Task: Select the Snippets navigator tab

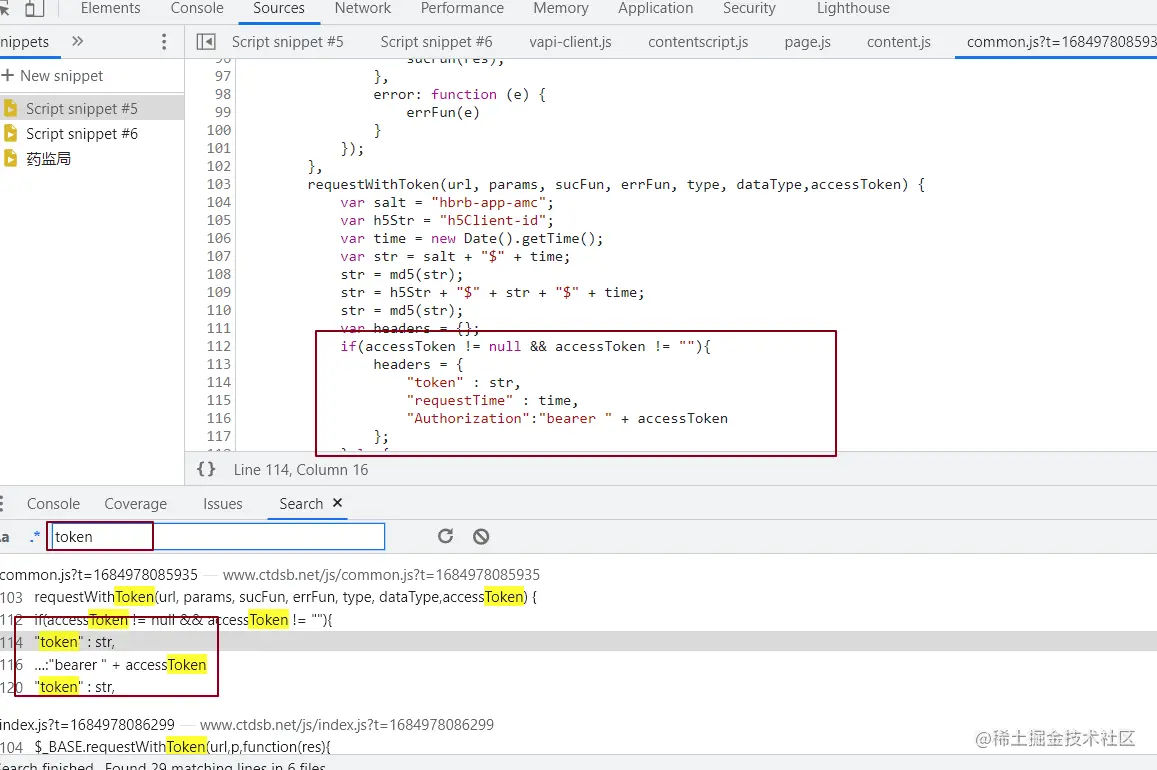Action: pos(24,42)
